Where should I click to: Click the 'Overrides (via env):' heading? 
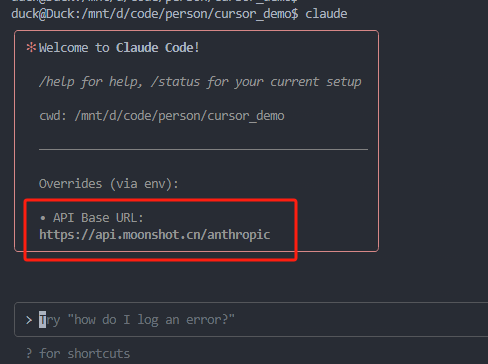click(109, 184)
